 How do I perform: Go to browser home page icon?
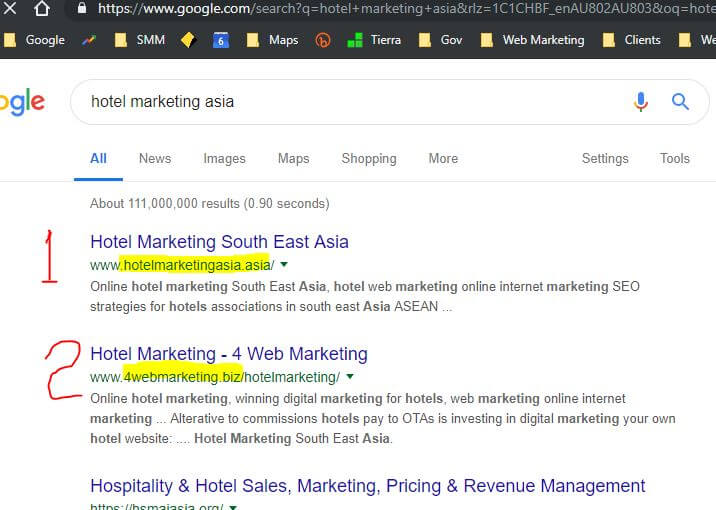tap(42, 8)
